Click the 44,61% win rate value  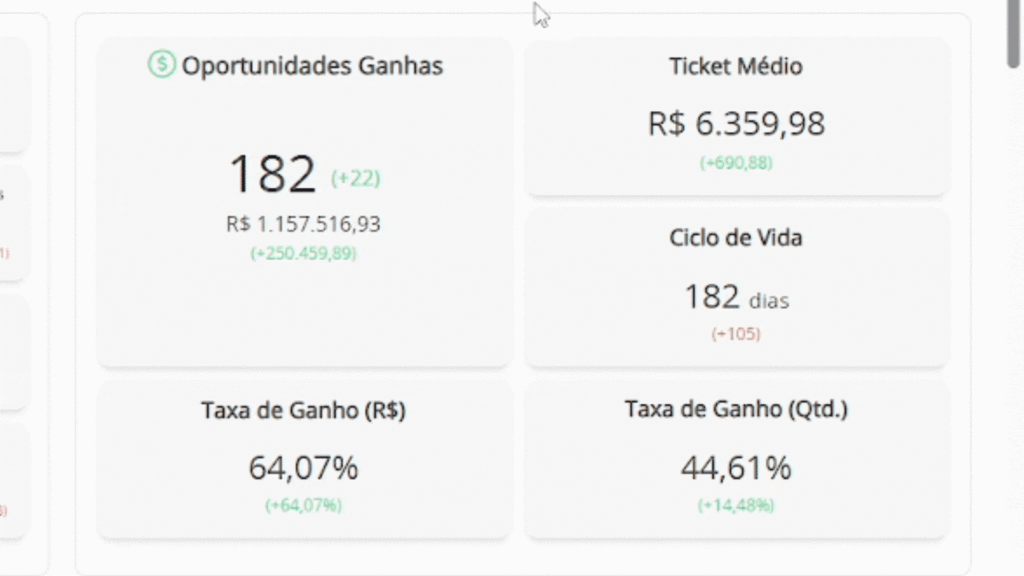pos(736,468)
